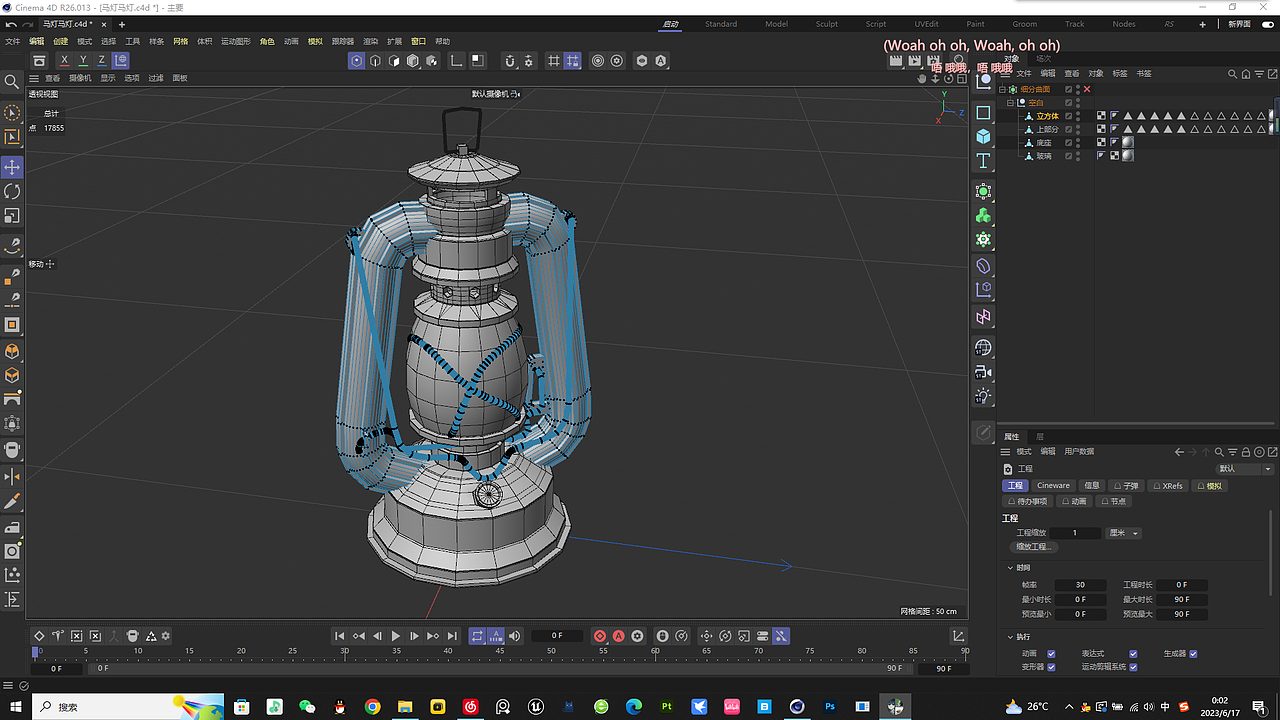
Task: Toggle the 运动剪辑系统 checkbox
Action: [1133, 667]
